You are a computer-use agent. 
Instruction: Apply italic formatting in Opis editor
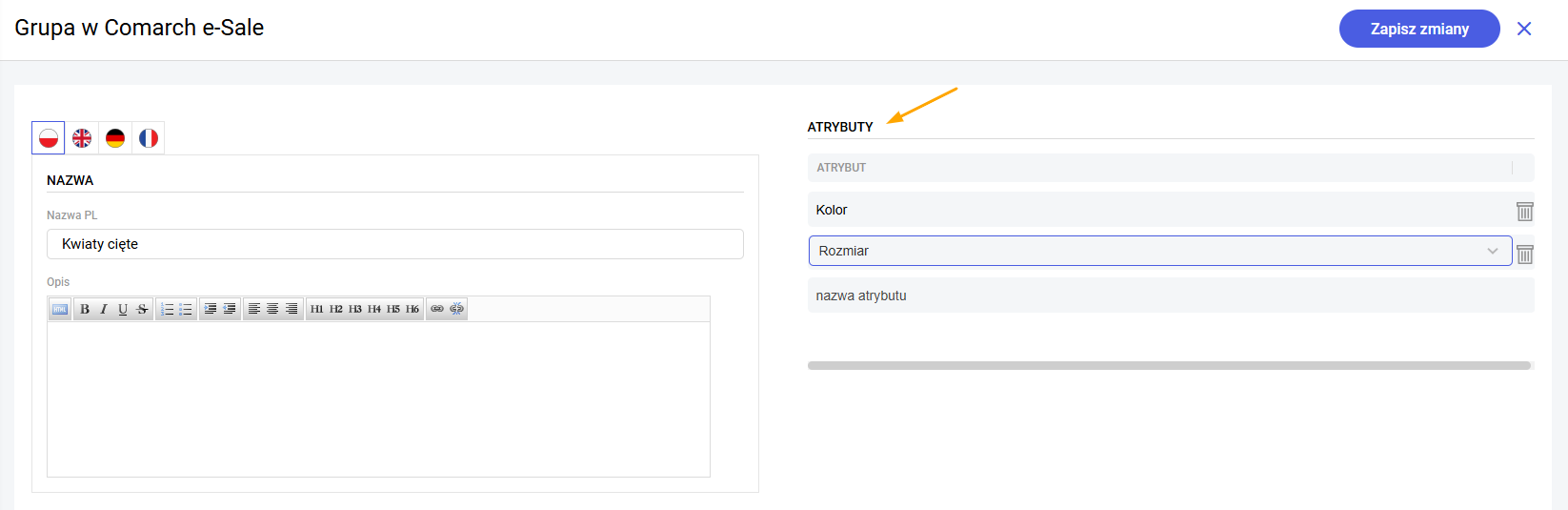coord(104,309)
